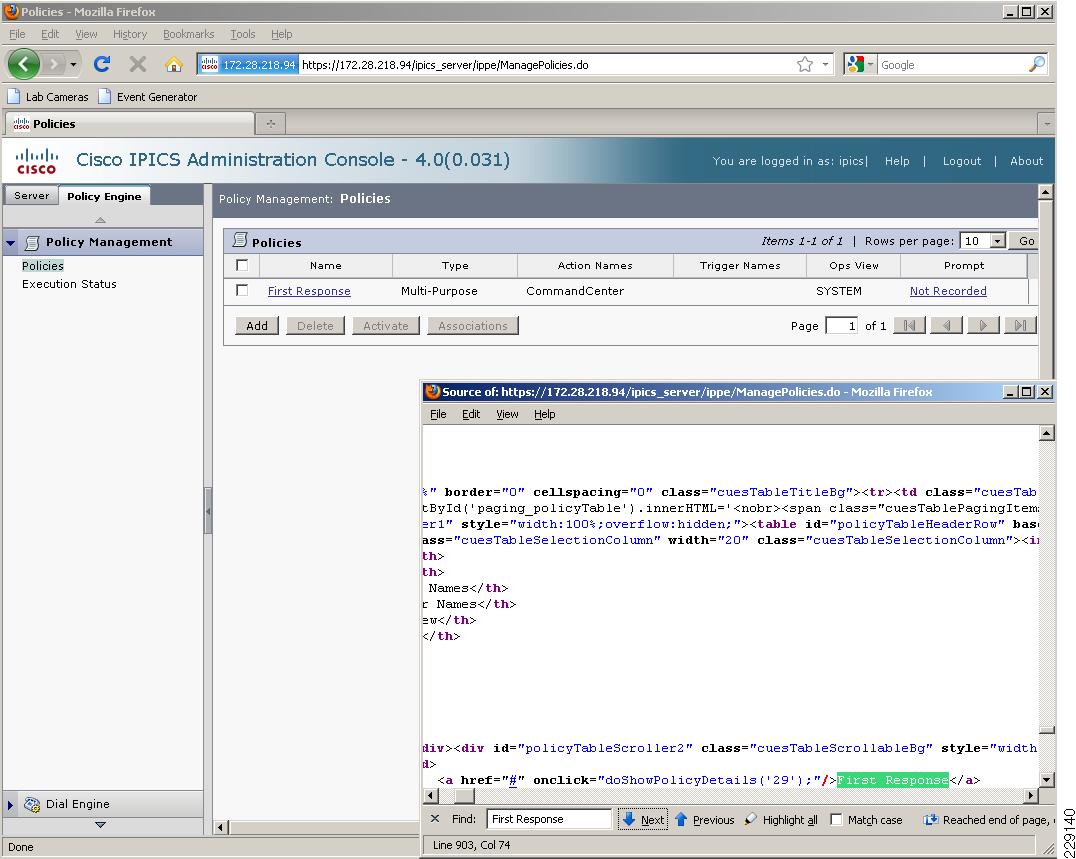The width and height of the screenshot is (1076, 859).
Task: Click Highlight all in find bar
Action: click(781, 819)
